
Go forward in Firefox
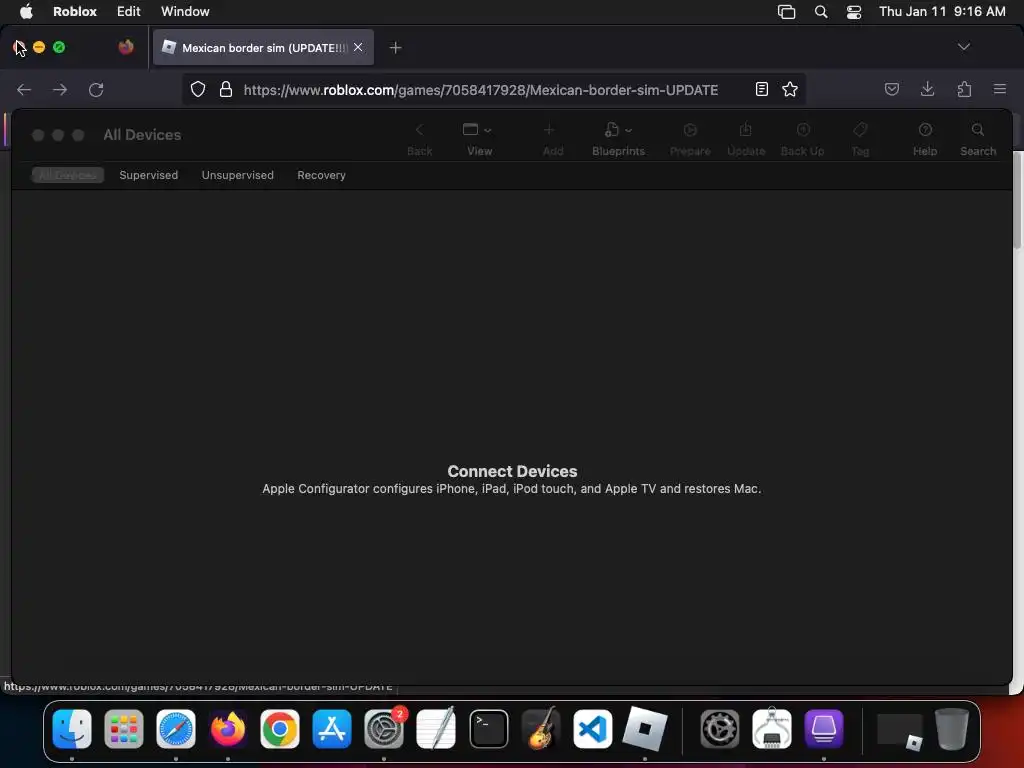(x=60, y=89)
